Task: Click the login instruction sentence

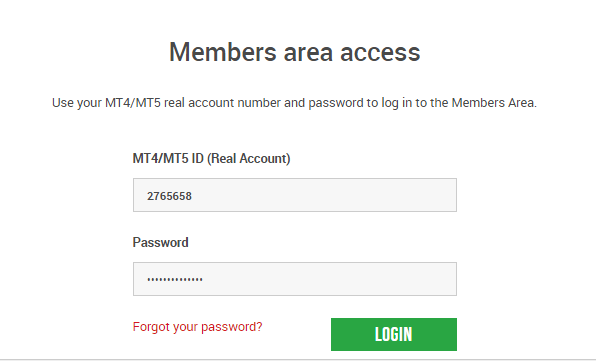Action: (x=295, y=103)
